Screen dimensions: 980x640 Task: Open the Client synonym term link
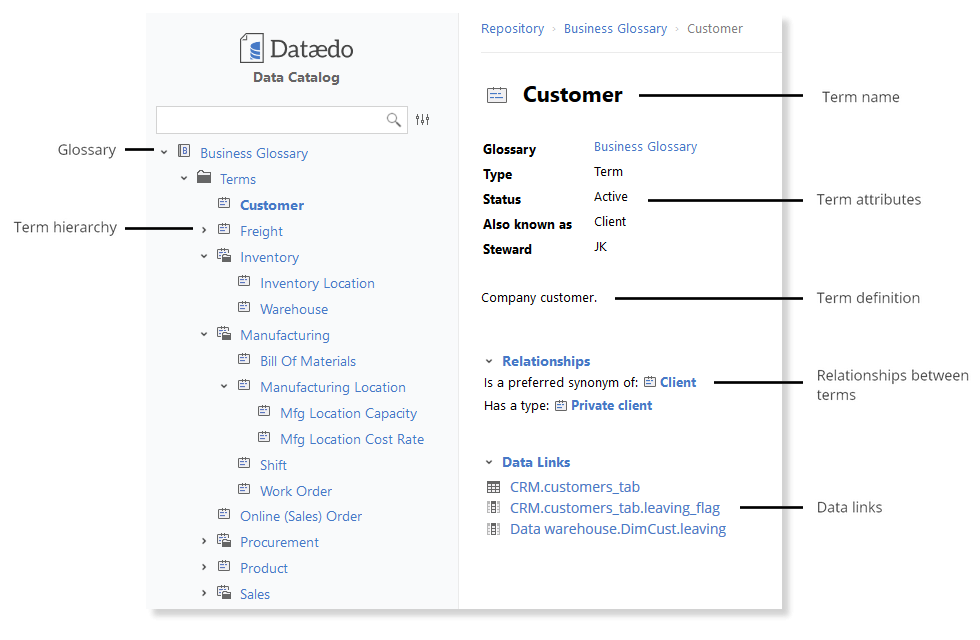tap(678, 382)
